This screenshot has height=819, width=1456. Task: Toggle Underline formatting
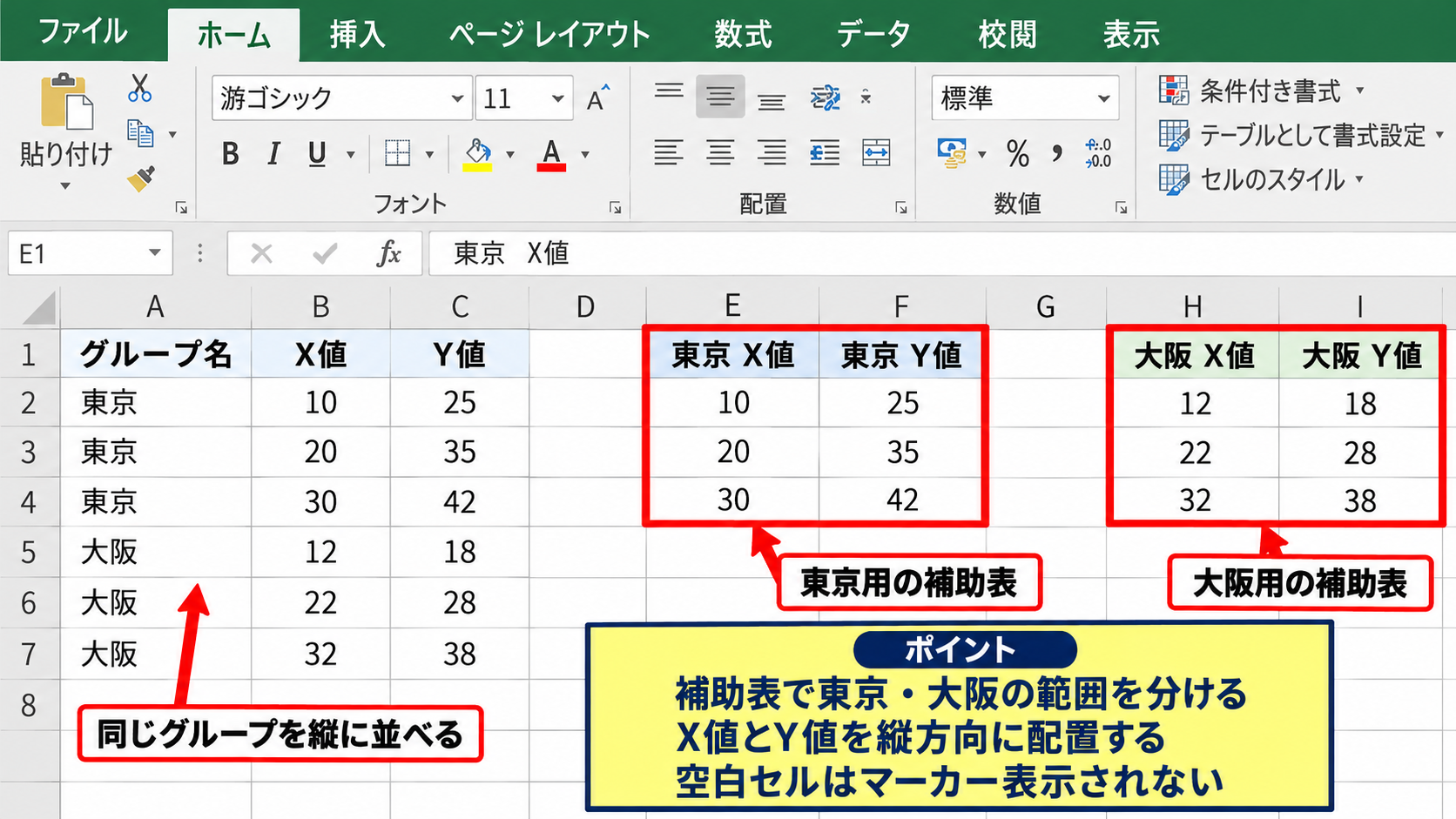(317, 154)
